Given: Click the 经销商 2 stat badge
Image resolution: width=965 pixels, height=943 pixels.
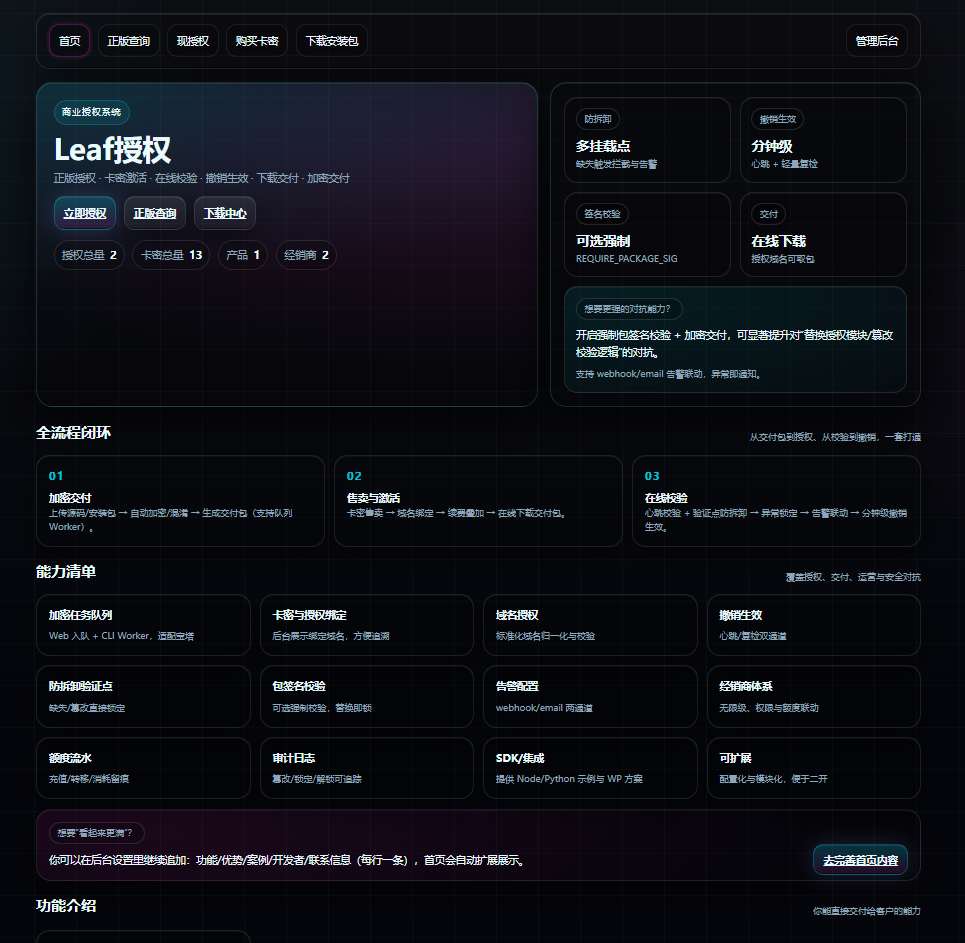Looking at the screenshot, I should (306, 255).
